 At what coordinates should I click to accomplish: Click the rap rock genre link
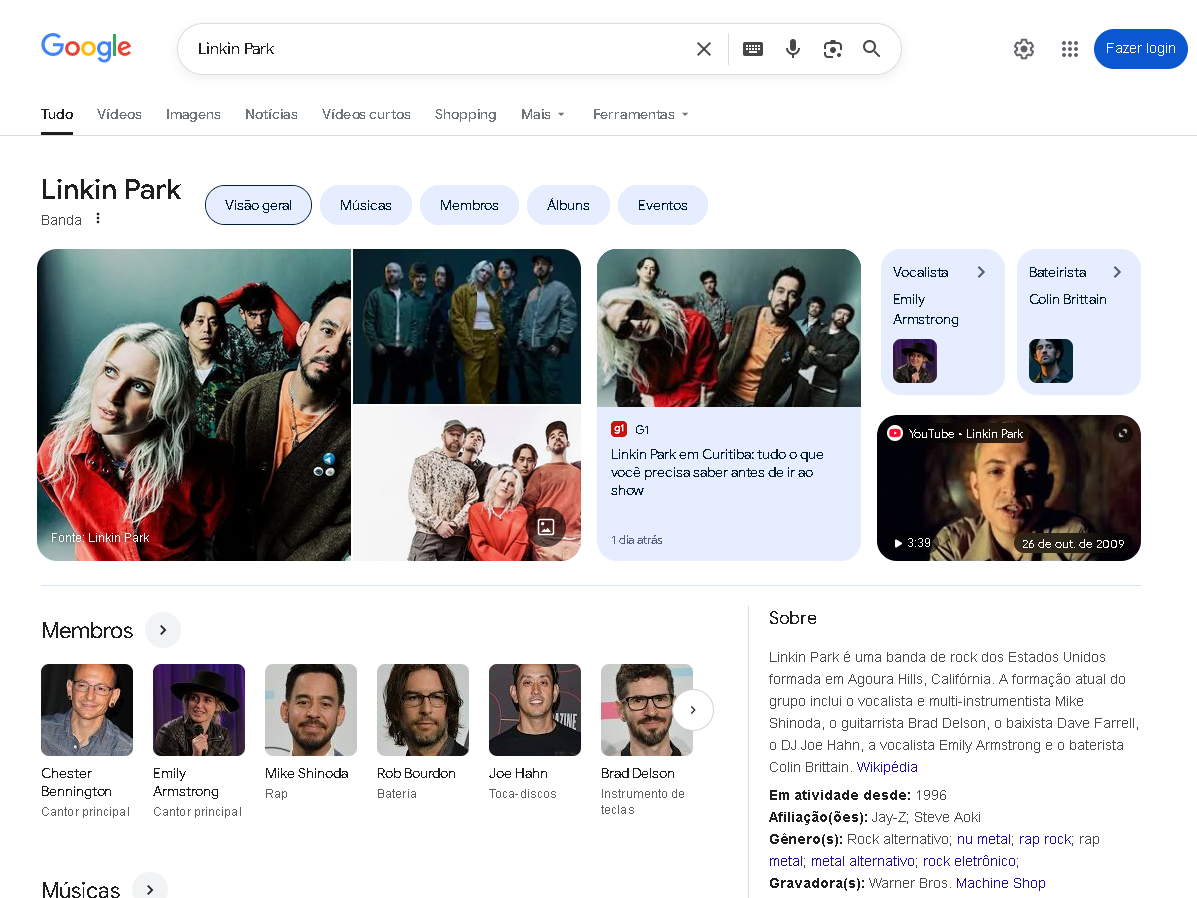1045,839
